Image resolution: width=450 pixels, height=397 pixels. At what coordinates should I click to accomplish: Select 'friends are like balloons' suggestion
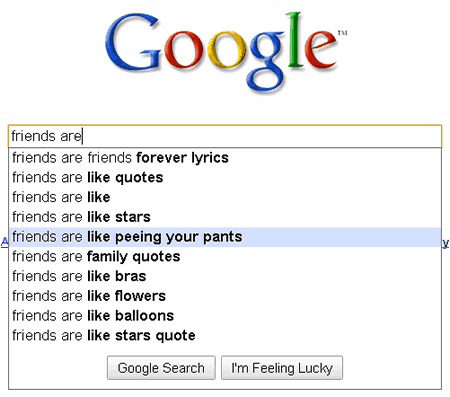click(225, 316)
